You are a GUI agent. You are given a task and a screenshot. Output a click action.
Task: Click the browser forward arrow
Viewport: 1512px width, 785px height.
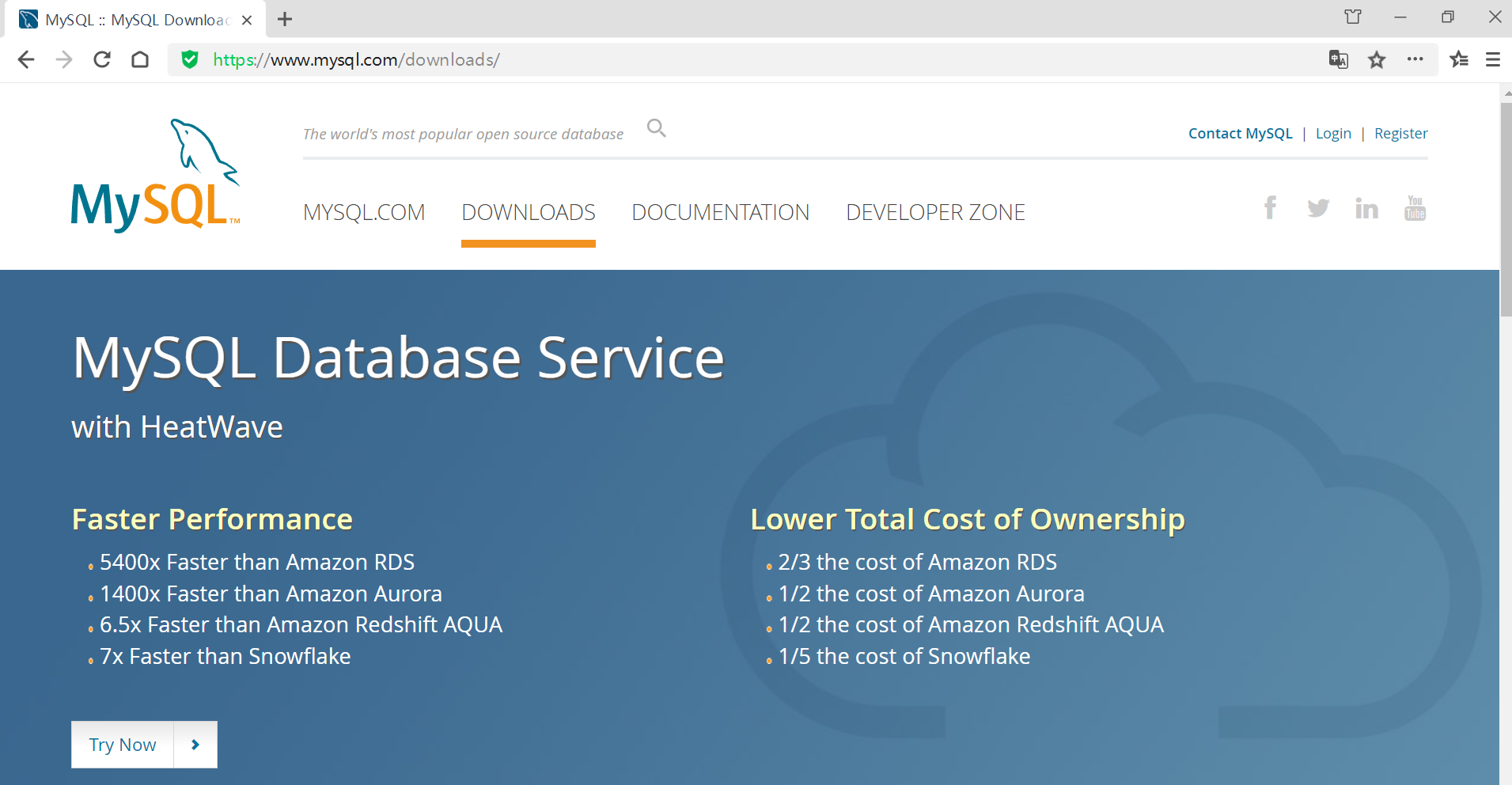click(x=64, y=59)
